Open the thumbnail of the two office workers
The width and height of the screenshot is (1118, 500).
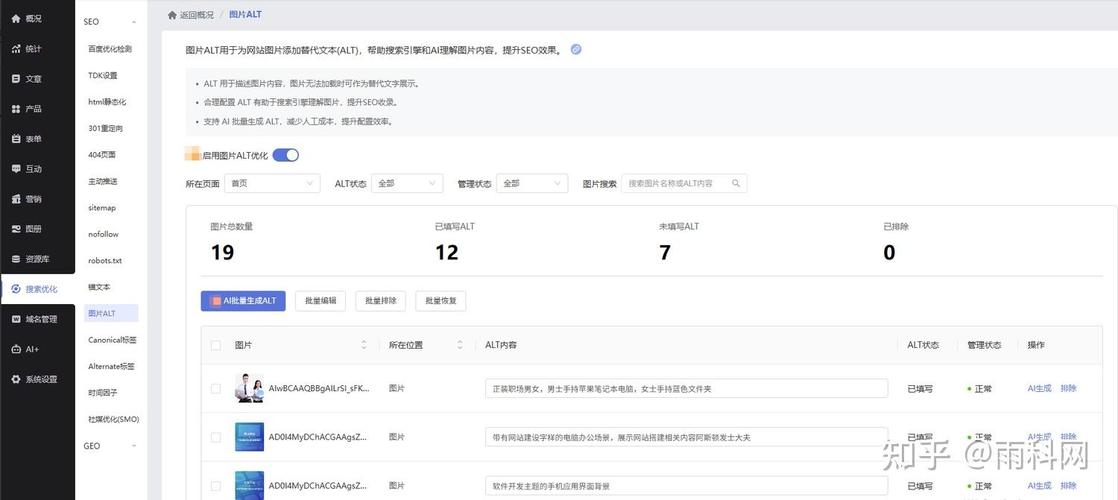[249, 389]
